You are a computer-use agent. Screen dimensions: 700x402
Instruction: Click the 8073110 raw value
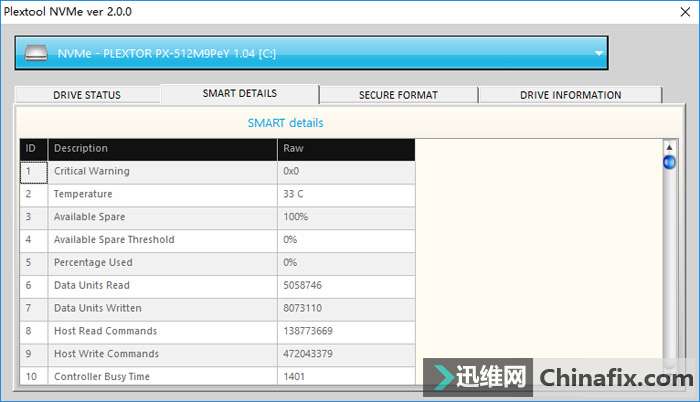pos(302,308)
